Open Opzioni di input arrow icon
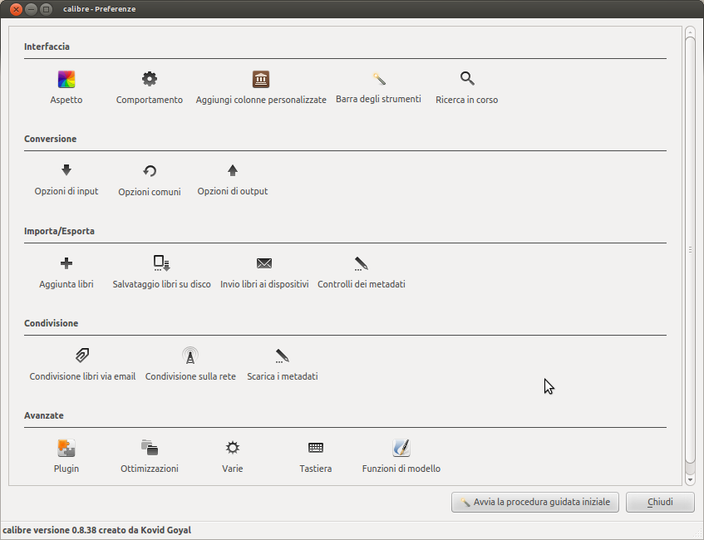The width and height of the screenshot is (704, 540). [66, 170]
